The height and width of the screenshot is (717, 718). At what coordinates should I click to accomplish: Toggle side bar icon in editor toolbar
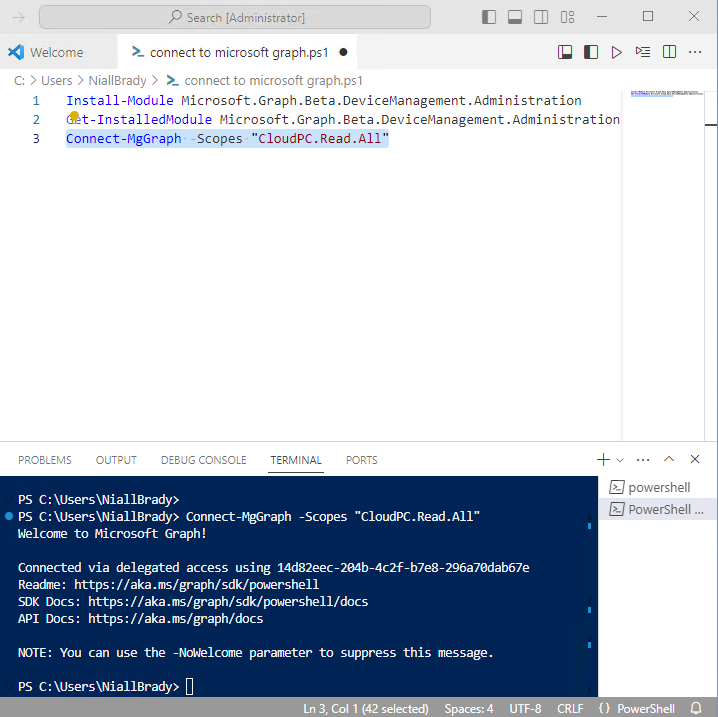click(x=591, y=52)
